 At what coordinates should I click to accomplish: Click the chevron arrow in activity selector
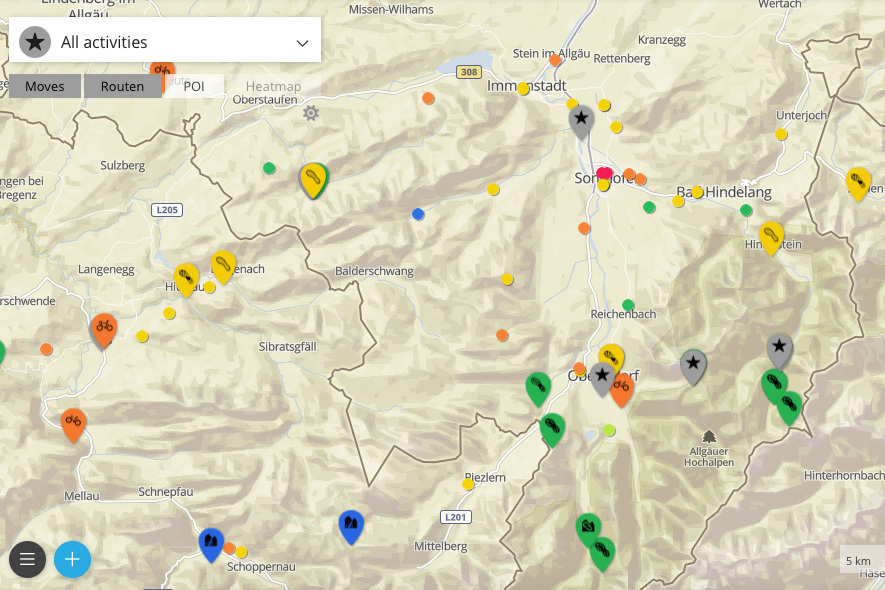click(x=303, y=43)
